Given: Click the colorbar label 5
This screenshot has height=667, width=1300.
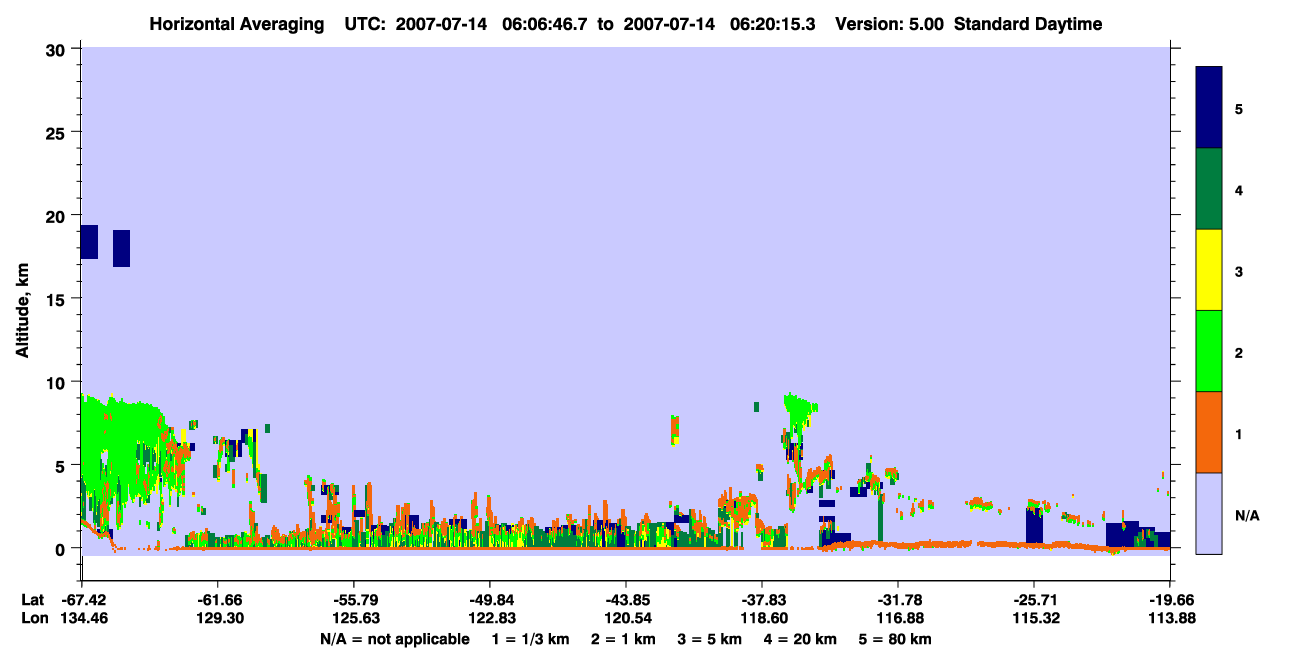Looking at the screenshot, I should [x=1239, y=108].
